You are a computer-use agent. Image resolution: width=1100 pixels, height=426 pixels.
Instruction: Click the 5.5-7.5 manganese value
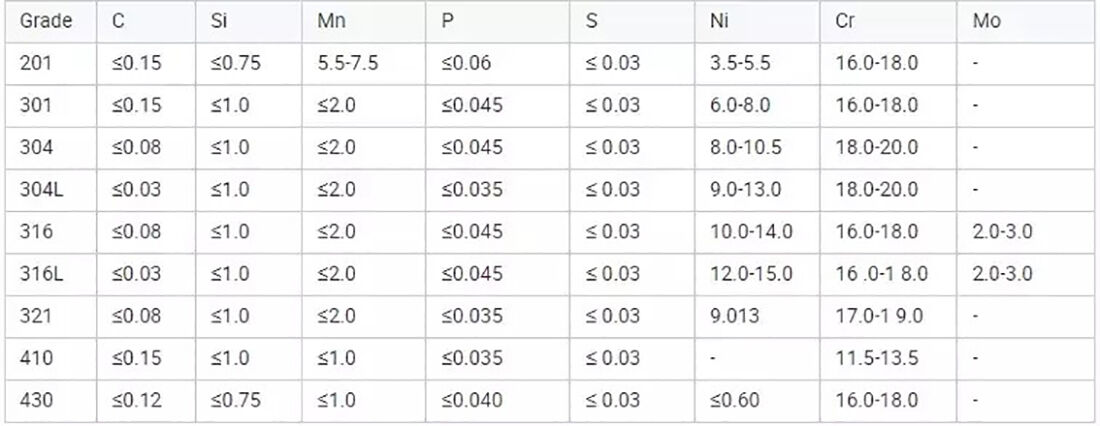347,63
